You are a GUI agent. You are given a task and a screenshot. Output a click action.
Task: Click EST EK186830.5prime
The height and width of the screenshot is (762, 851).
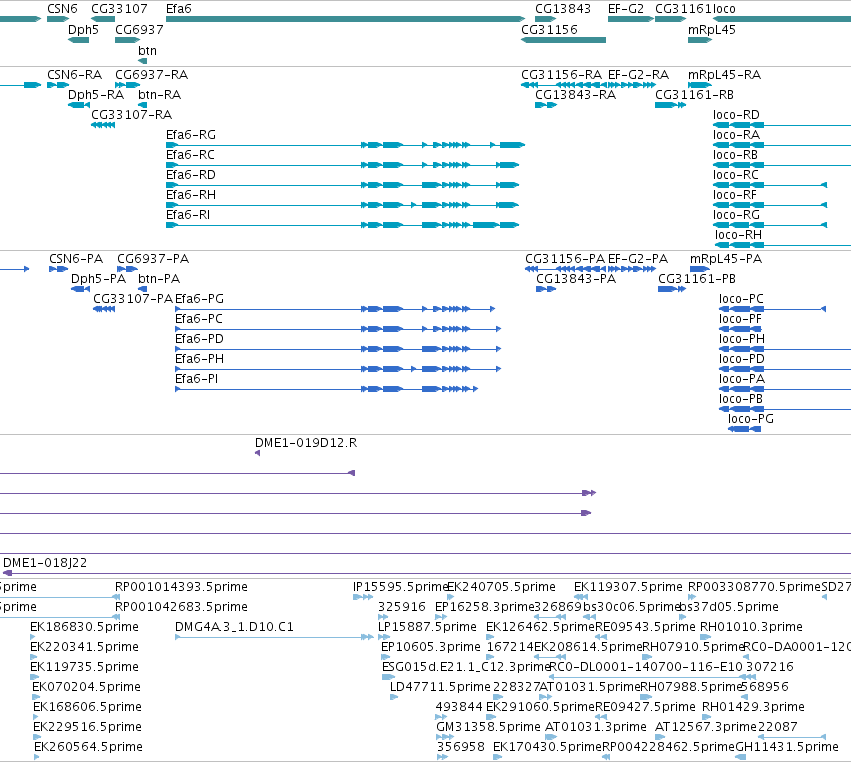[84, 627]
